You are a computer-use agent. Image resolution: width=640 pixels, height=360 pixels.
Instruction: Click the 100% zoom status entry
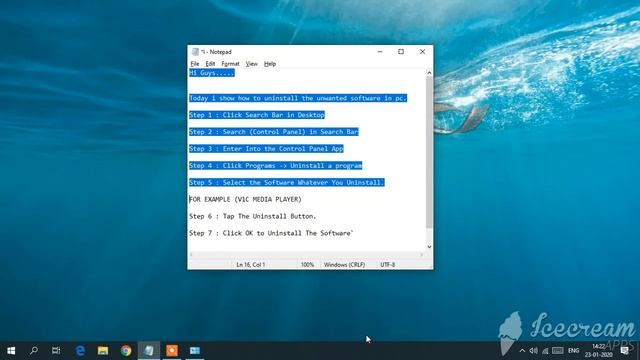click(307, 264)
